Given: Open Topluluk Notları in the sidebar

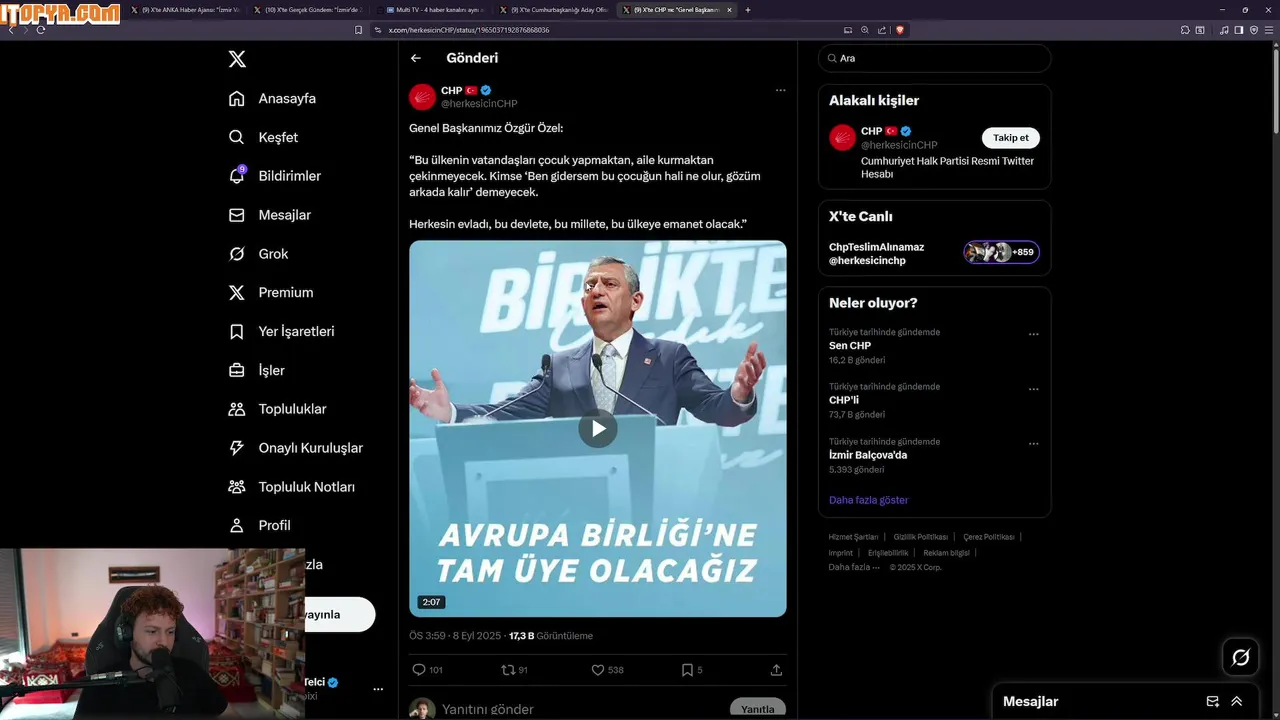Looking at the screenshot, I should (291, 487).
